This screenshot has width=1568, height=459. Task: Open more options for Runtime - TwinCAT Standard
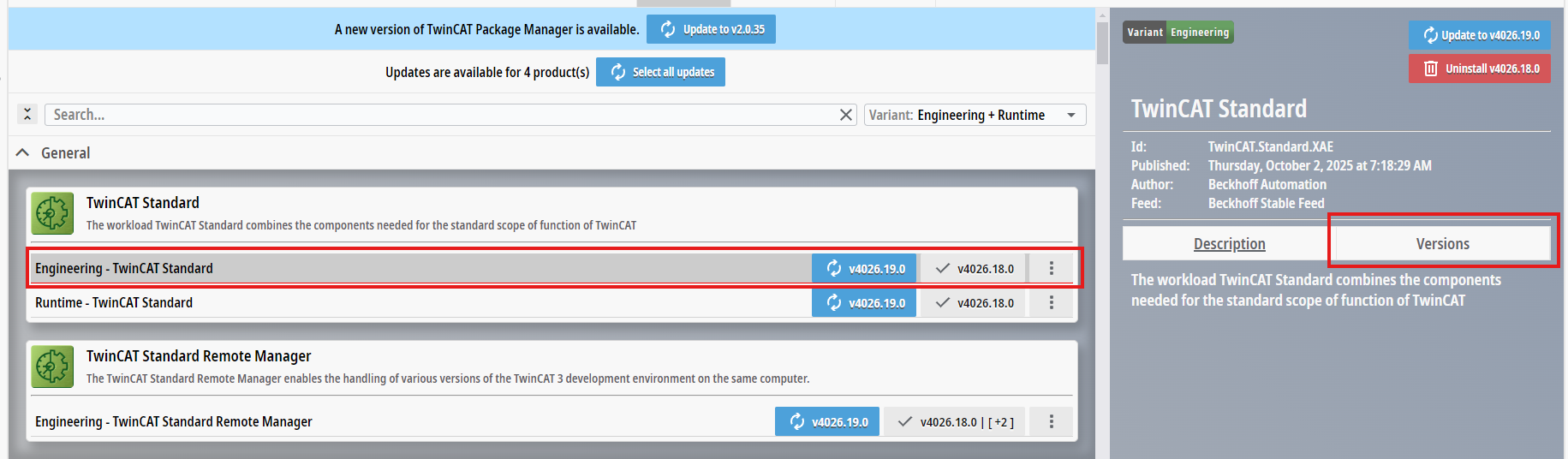[1052, 302]
